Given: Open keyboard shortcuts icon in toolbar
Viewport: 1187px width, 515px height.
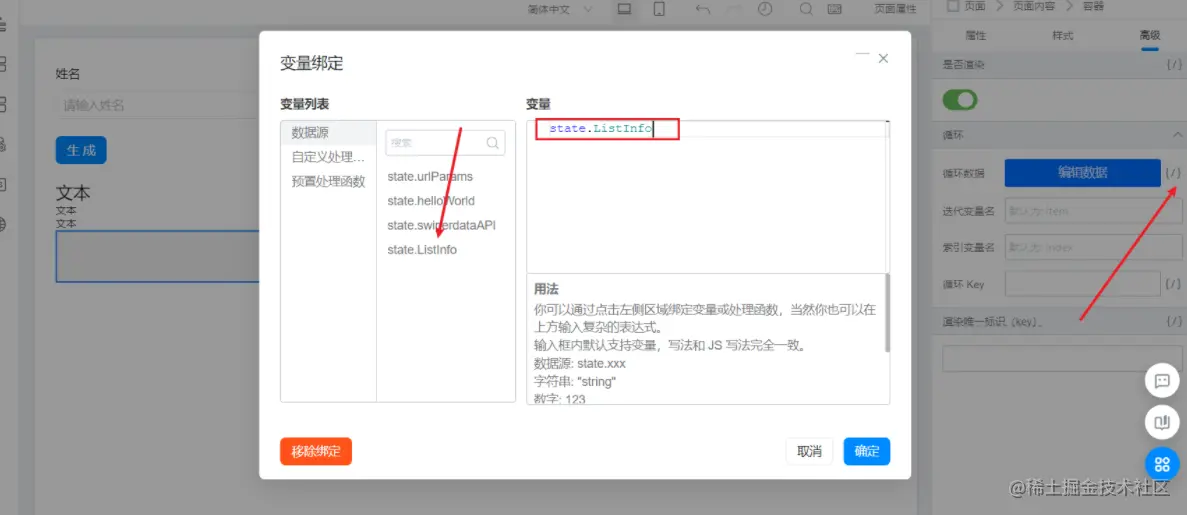Looking at the screenshot, I should click(835, 9).
